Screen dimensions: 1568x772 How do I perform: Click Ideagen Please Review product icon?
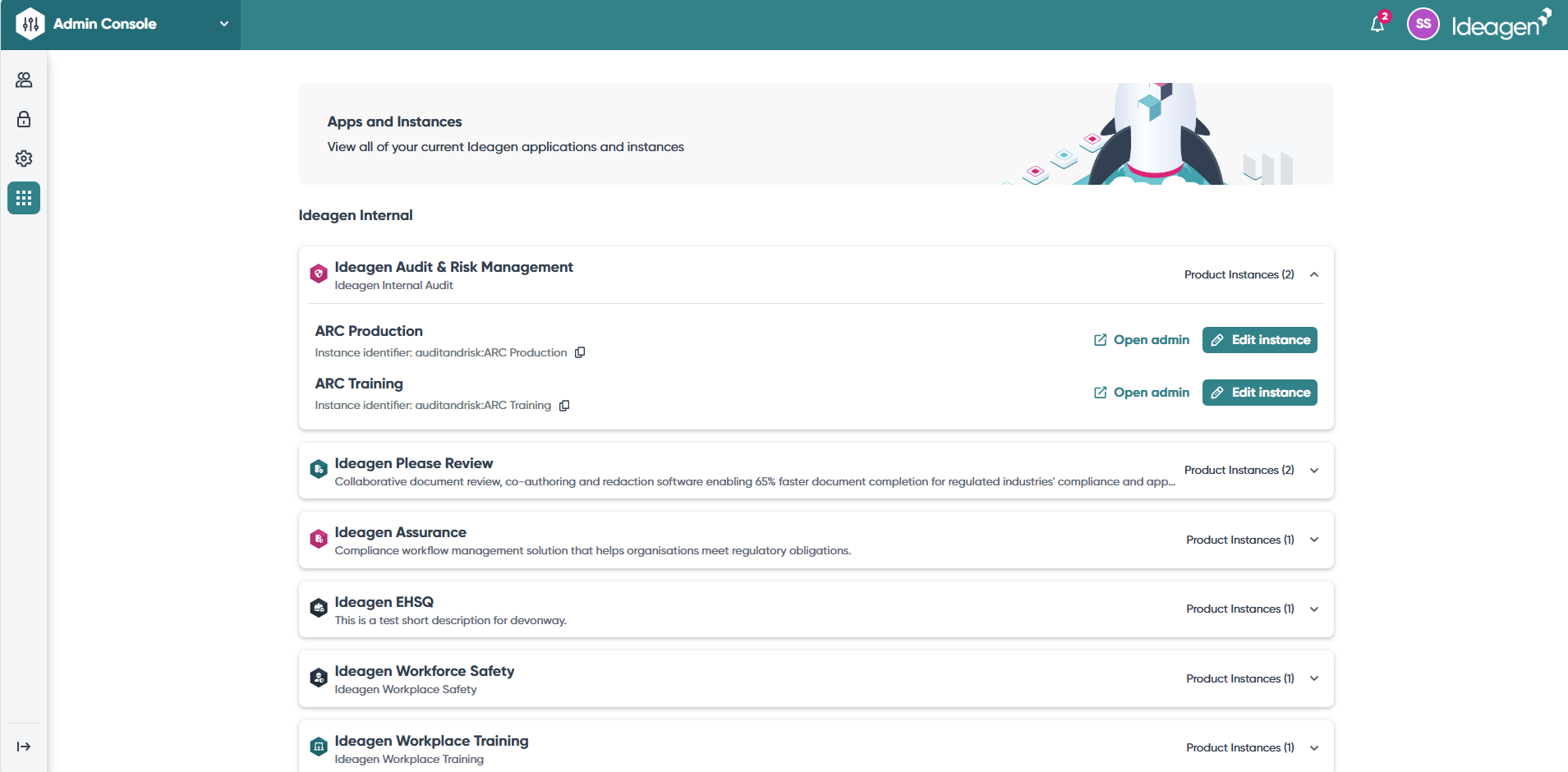319,470
